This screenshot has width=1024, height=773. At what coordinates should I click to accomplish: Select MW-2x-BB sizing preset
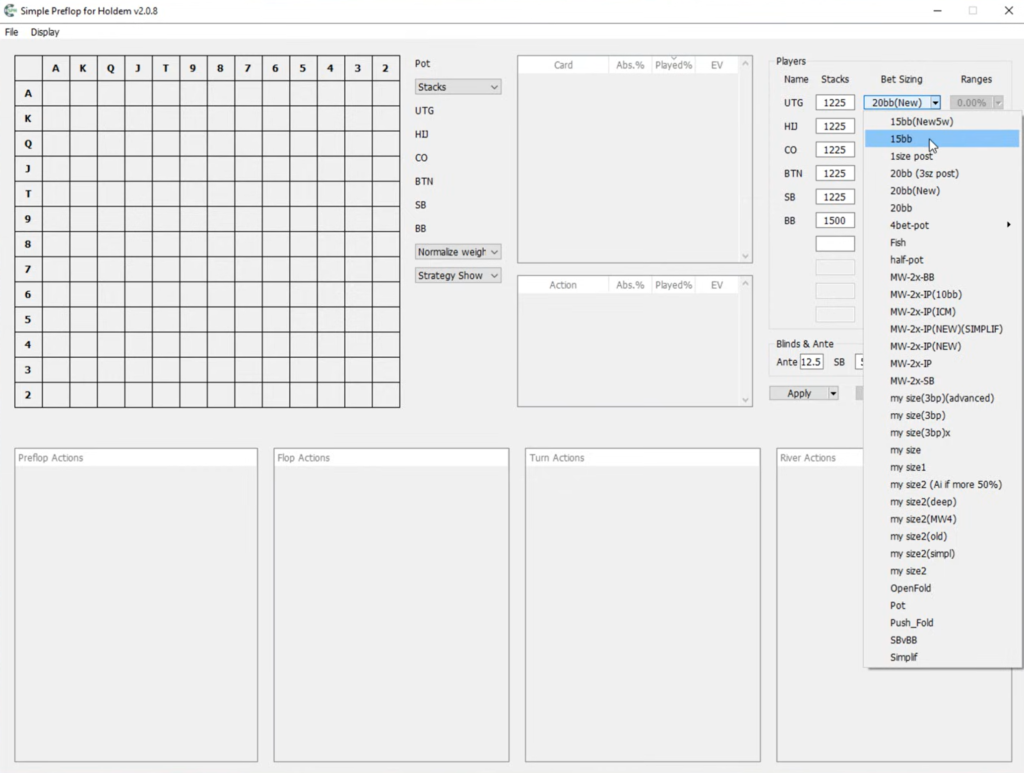coord(942,277)
